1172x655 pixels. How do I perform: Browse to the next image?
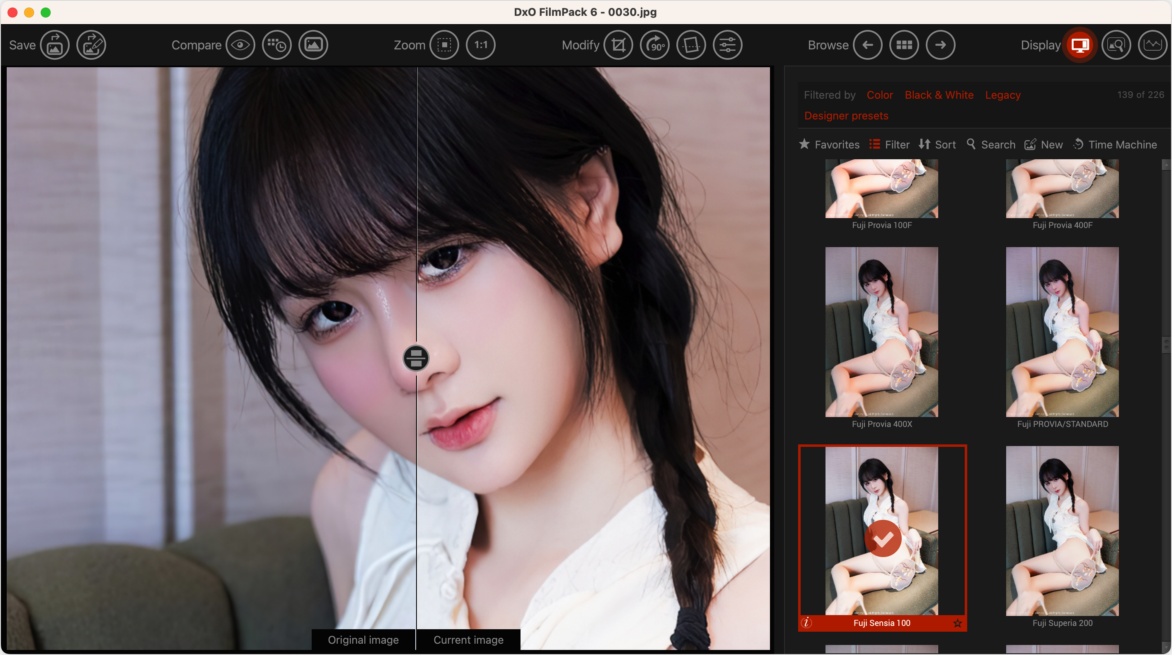click(x=940, y=45)
